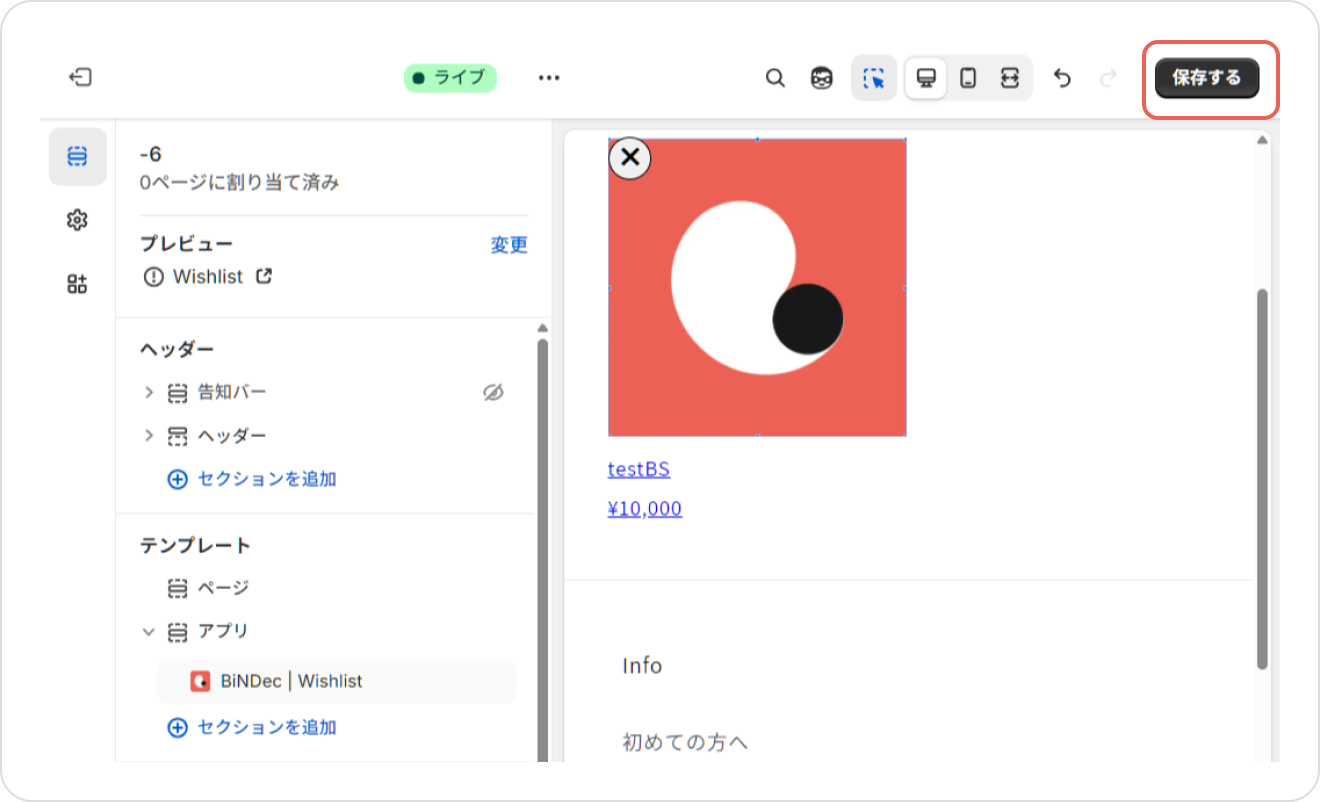Click the 保存する save button

(x=1207, y=78)
